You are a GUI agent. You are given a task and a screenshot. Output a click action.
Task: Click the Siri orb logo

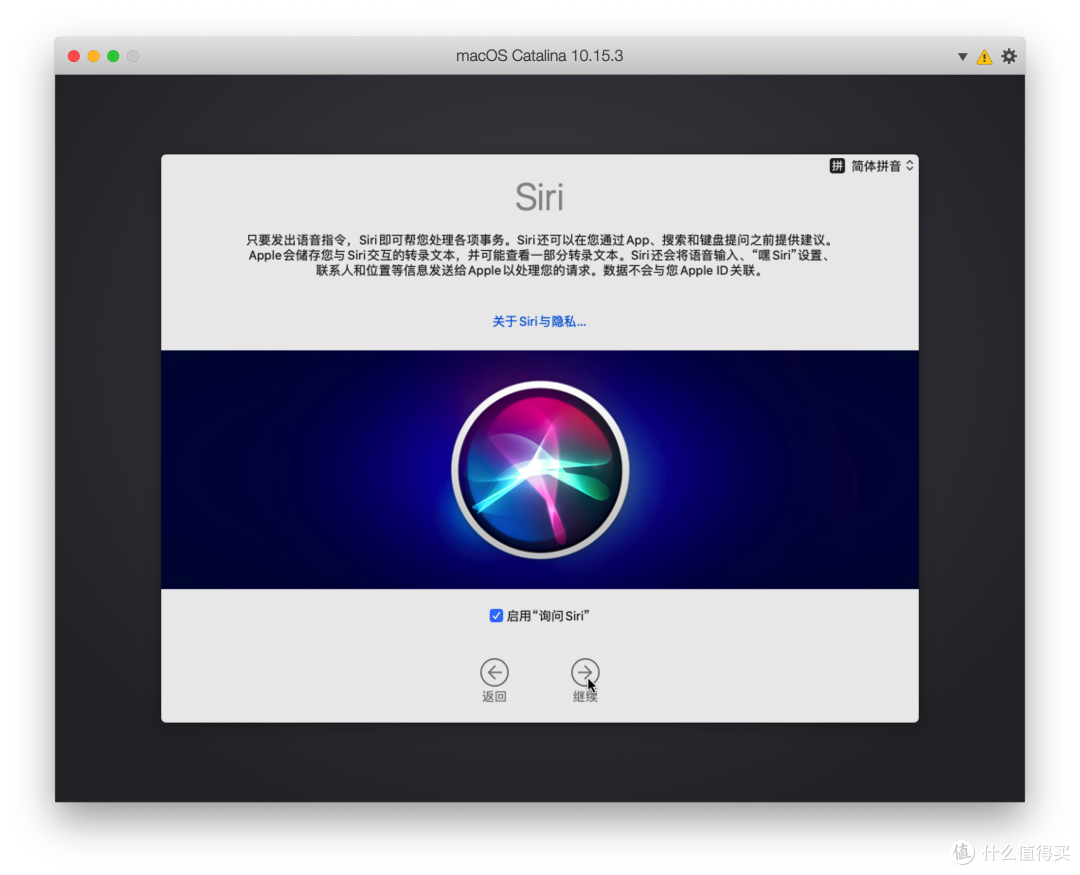click(x=540, y=470)
